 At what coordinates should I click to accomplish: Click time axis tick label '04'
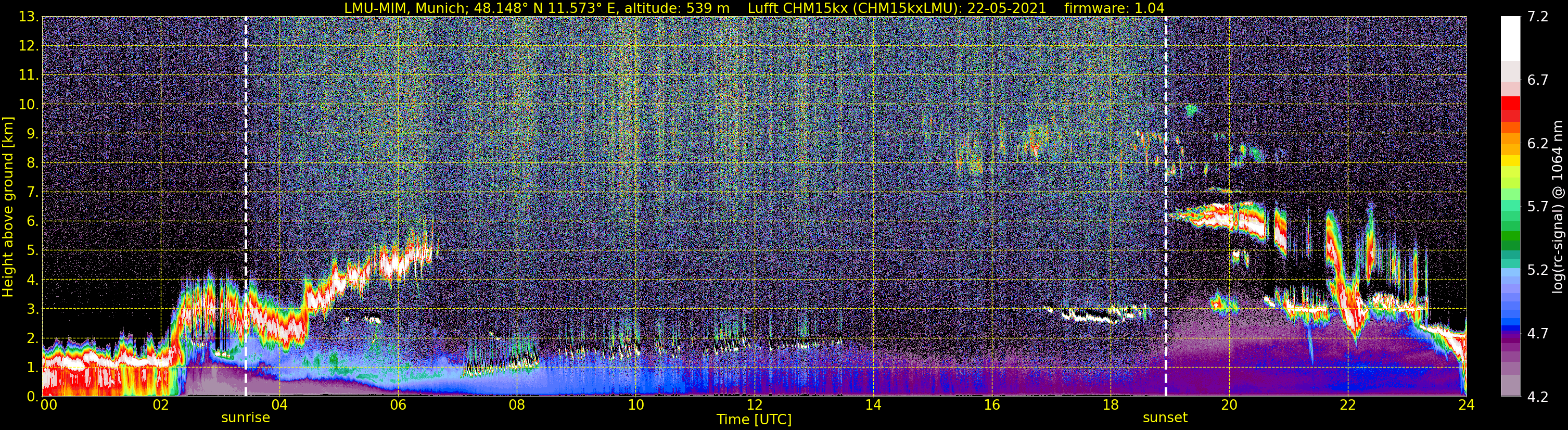coord(279,405)
